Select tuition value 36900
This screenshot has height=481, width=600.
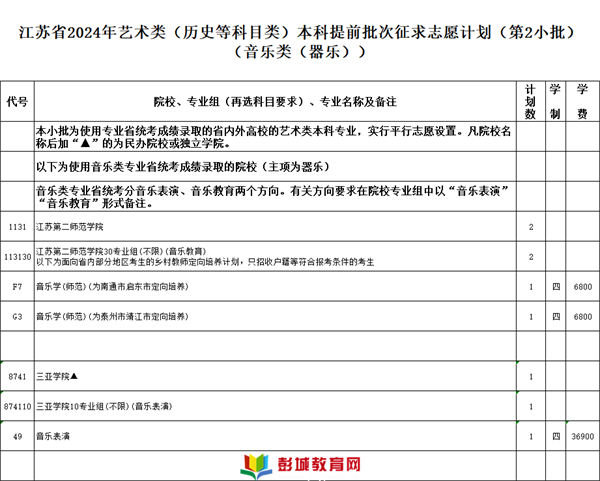(x=582, y=436)
